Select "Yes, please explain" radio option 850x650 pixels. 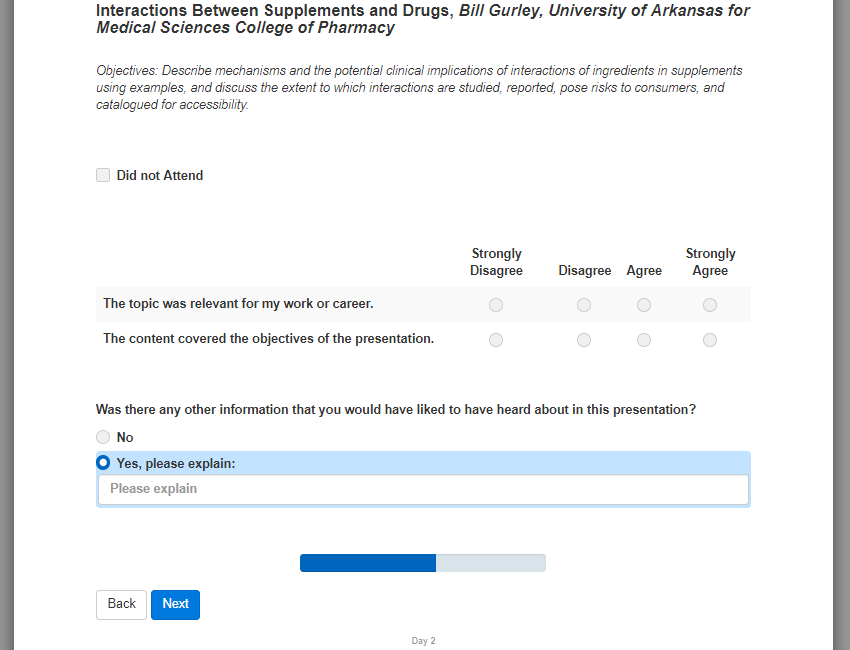click(103, 463)
